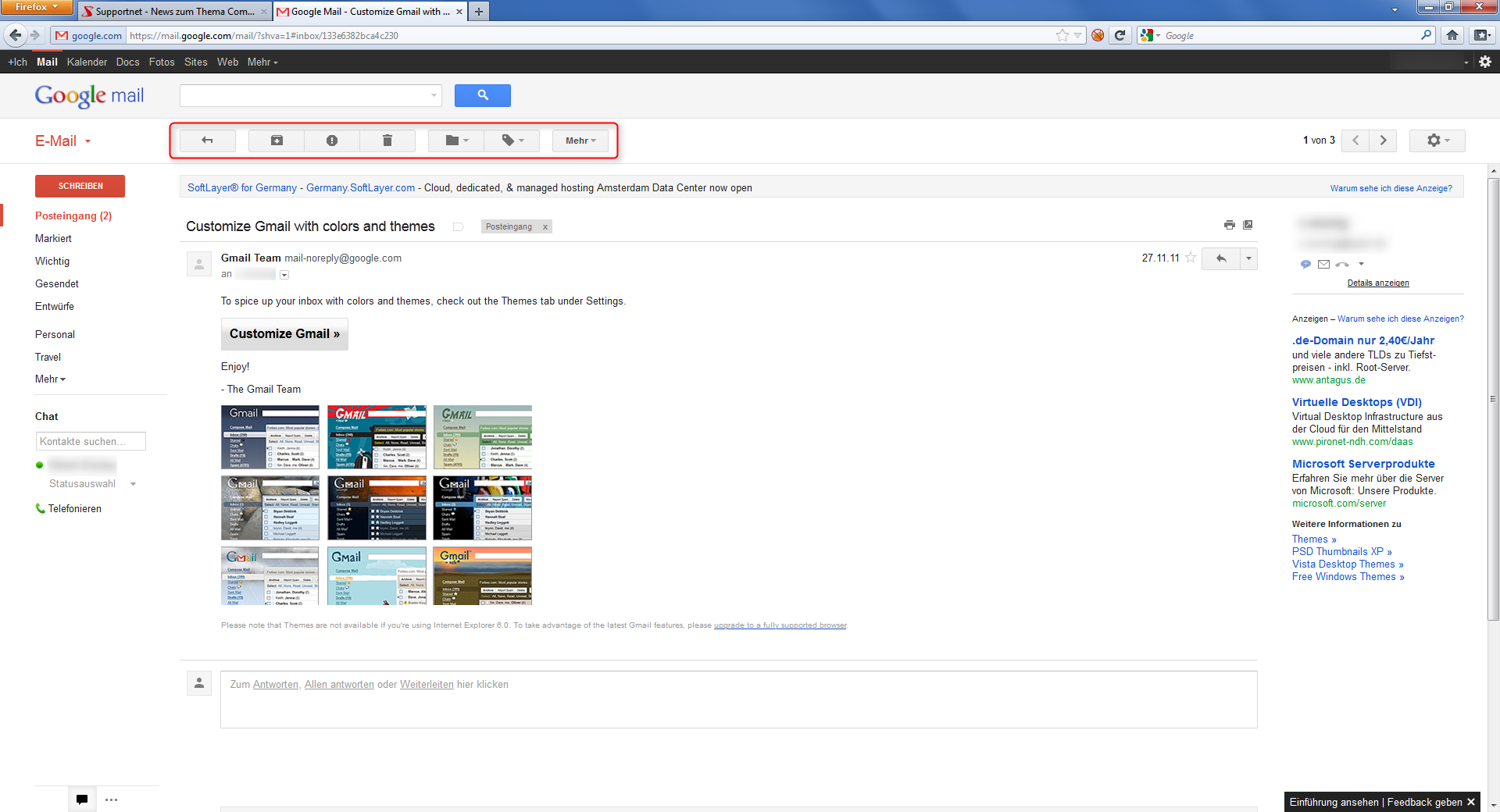The height and width of the screenshot is (812, 1500).
Task: Open the Mehr top bar menu
Action: [262, 62]
